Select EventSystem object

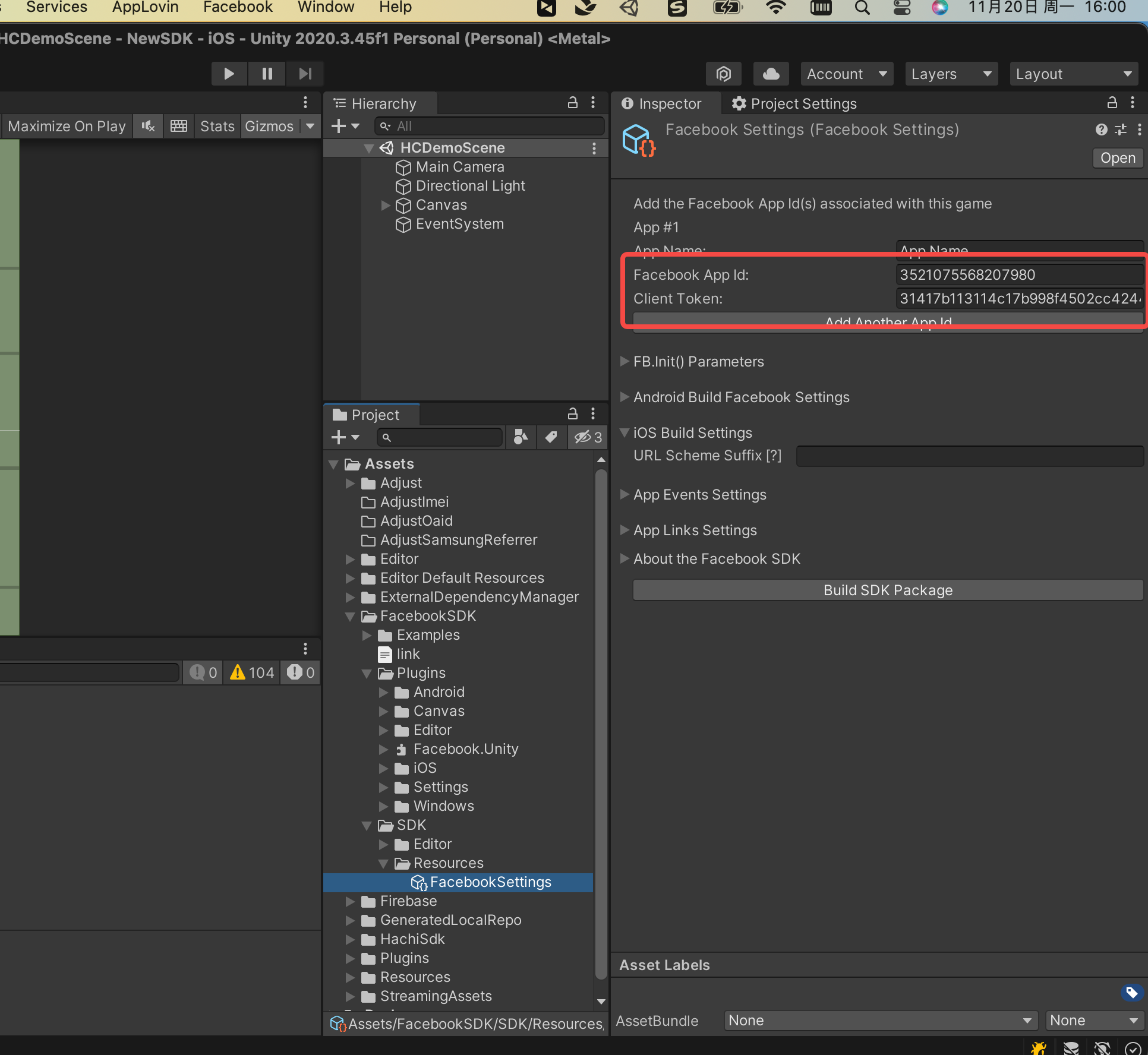point(459,224)
